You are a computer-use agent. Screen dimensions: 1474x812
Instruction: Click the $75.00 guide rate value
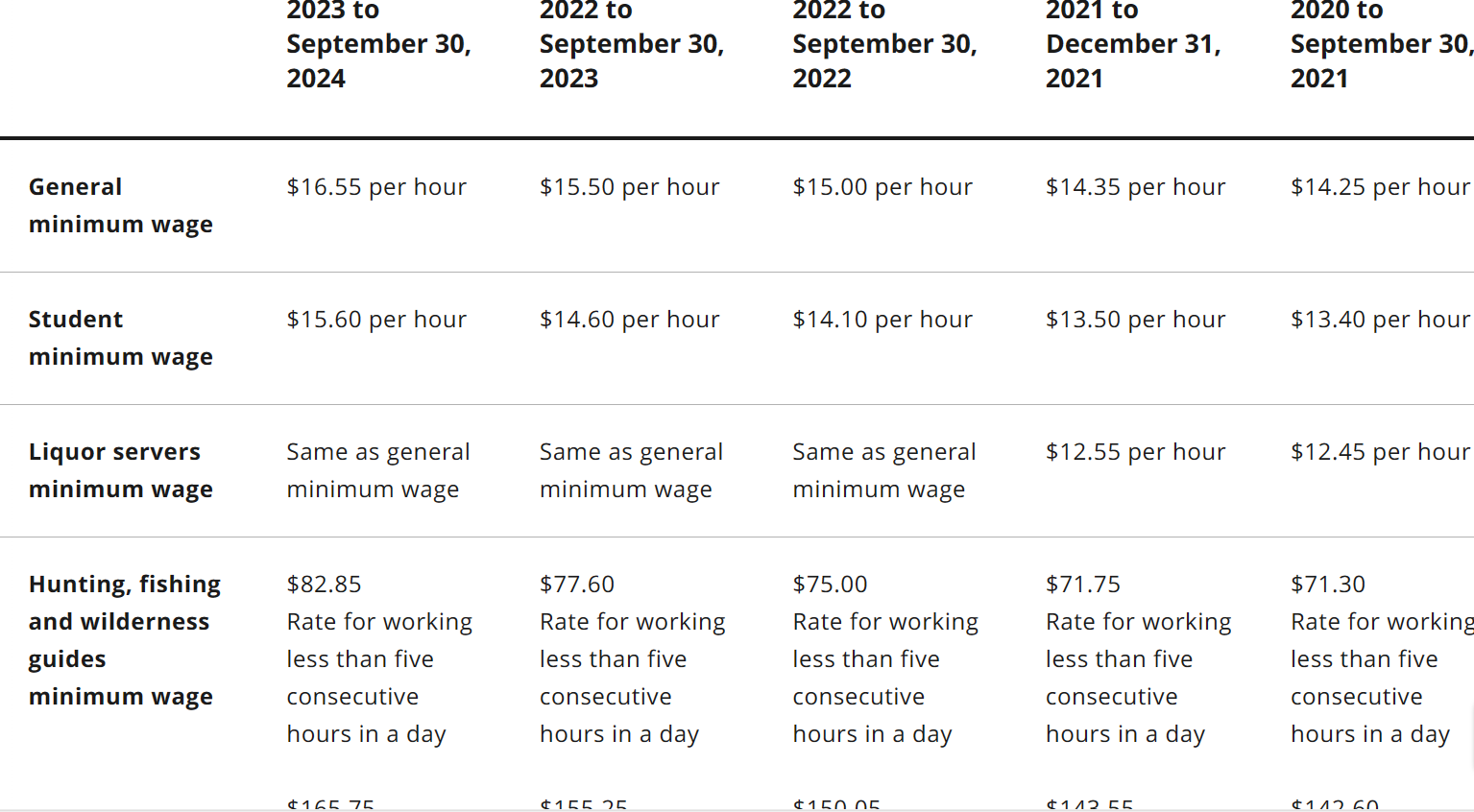pyautogui.click(x=830, y=585)
